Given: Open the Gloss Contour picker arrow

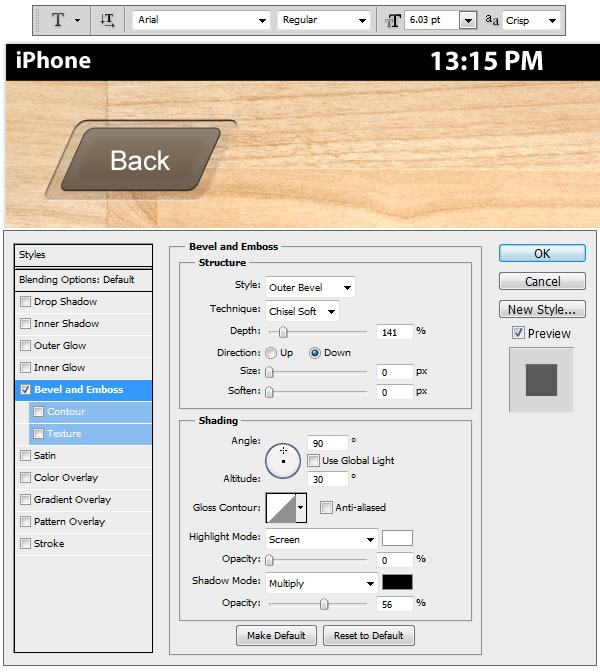Looking at the screenshot, I should tap(301, 507).
